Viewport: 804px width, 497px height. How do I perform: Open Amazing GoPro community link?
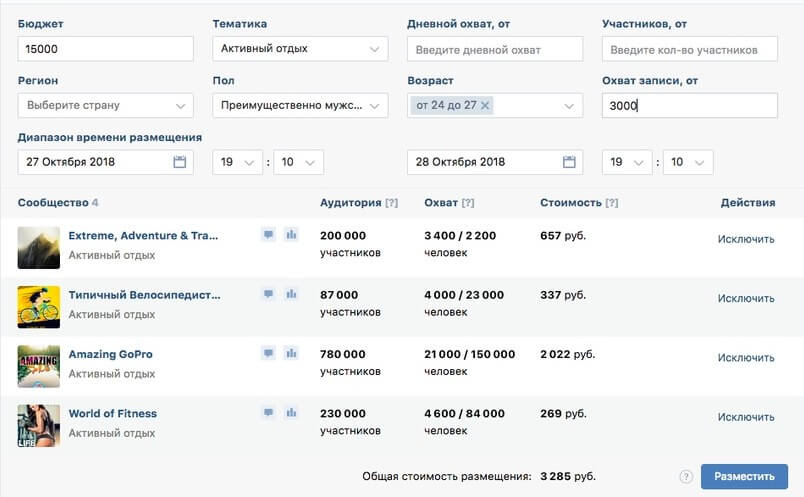coord(111,354)
